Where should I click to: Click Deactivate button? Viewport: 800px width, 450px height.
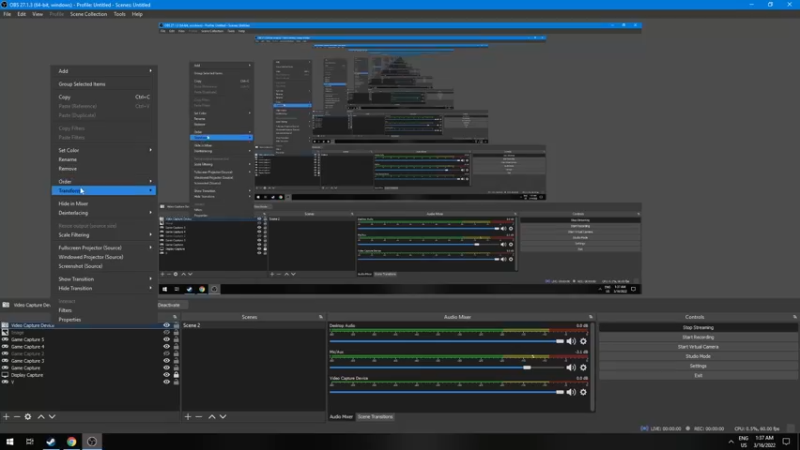169,305
